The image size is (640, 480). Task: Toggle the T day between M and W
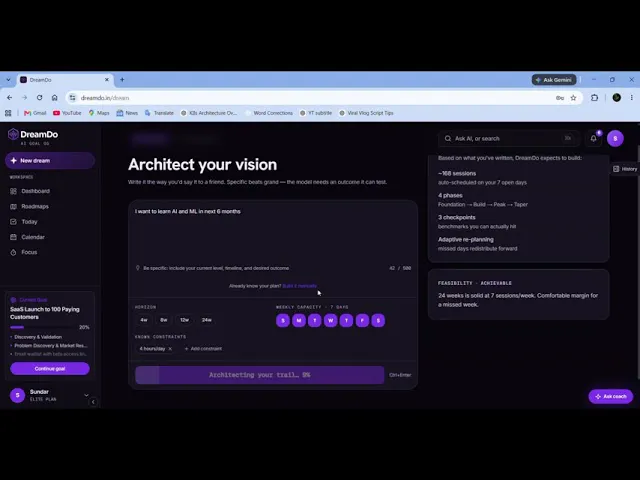315,320
